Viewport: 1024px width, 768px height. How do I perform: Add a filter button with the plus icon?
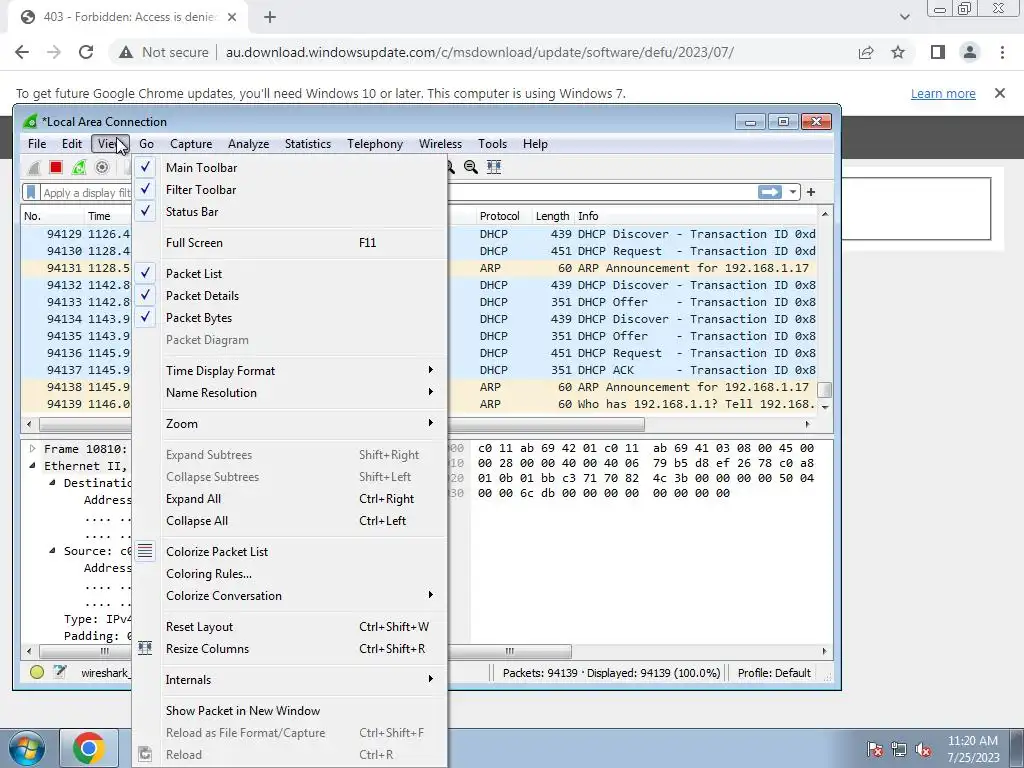811,192
